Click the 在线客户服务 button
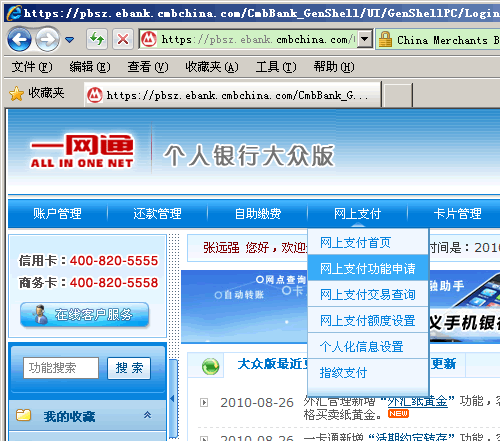The height and width of the screenshot is (441, 500). 84,315
